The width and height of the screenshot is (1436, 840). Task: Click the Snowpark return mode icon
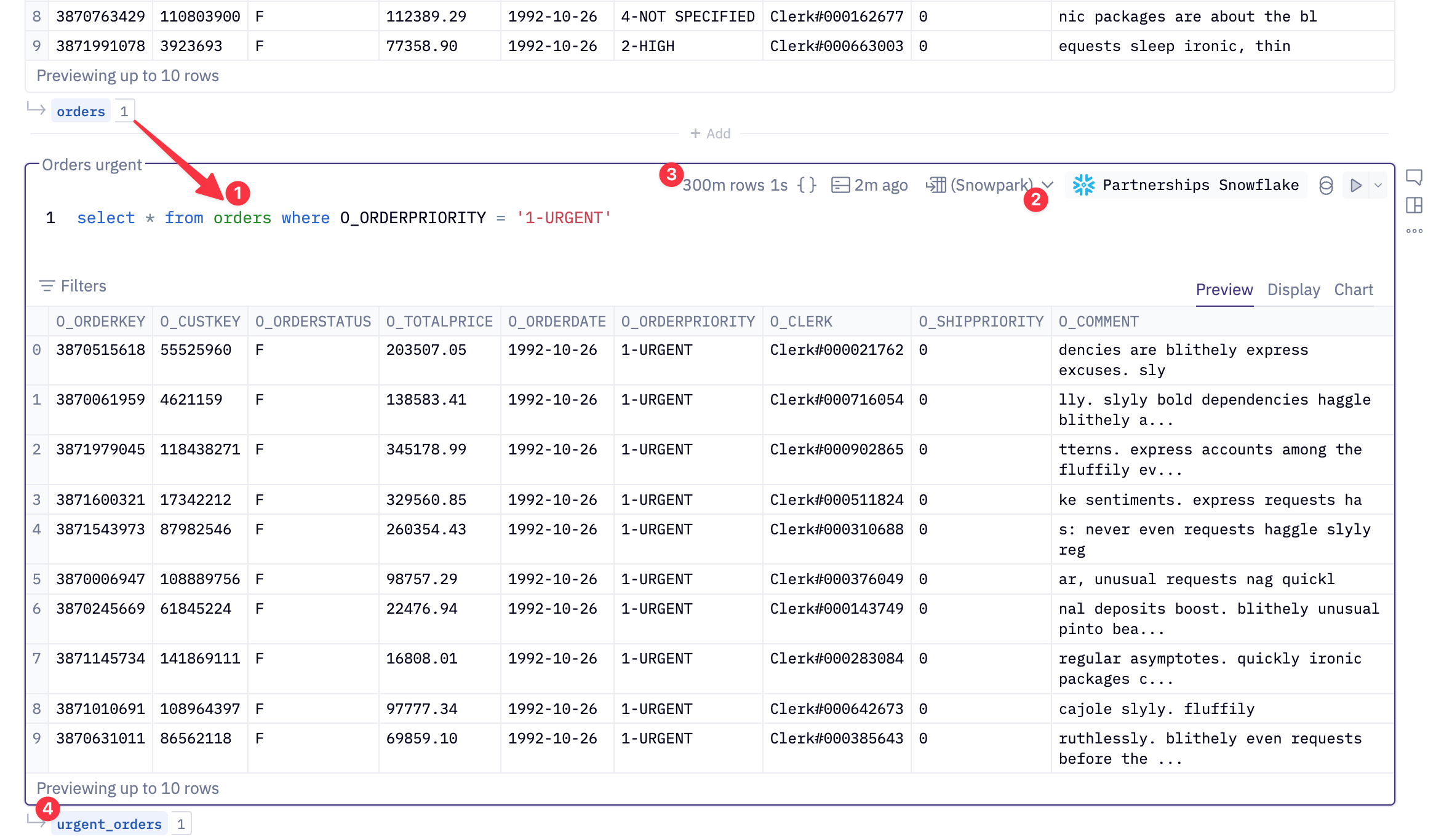[936, 185]
